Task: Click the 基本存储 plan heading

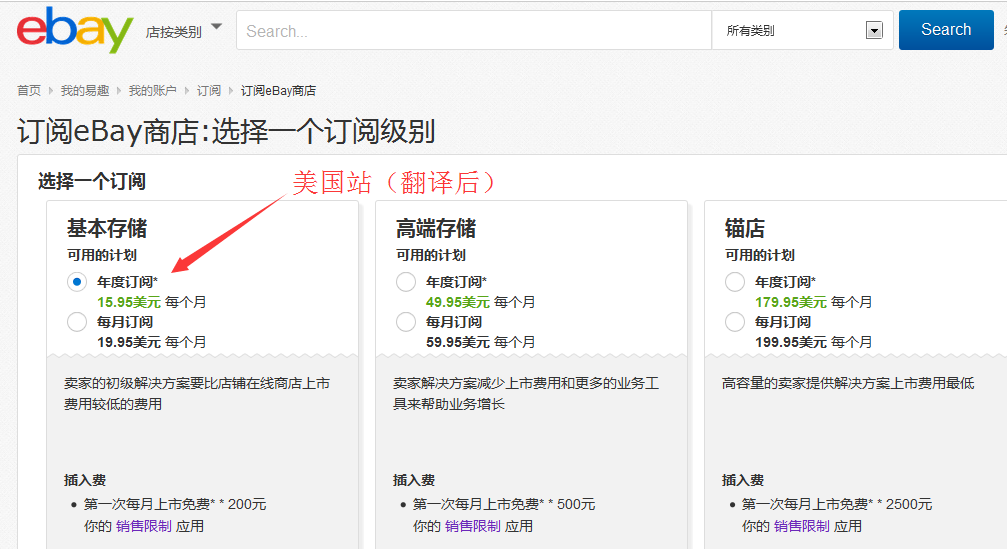Action: (107, 228)
